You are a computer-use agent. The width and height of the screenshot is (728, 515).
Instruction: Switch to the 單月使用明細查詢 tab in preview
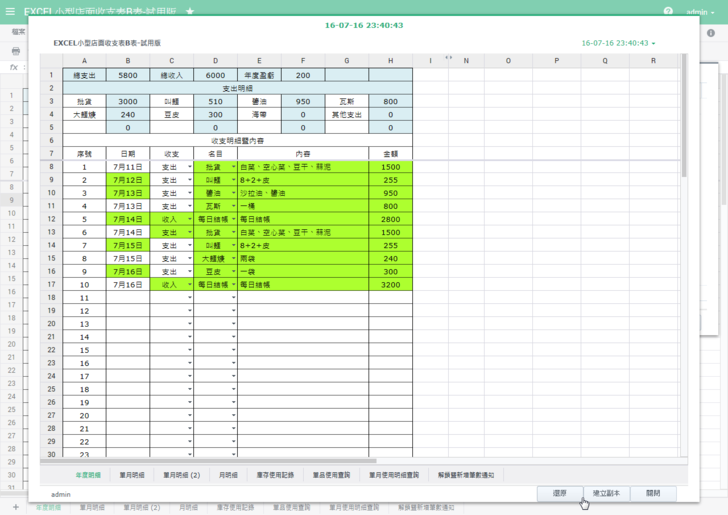pyautogui.click(x=394, y=475)
